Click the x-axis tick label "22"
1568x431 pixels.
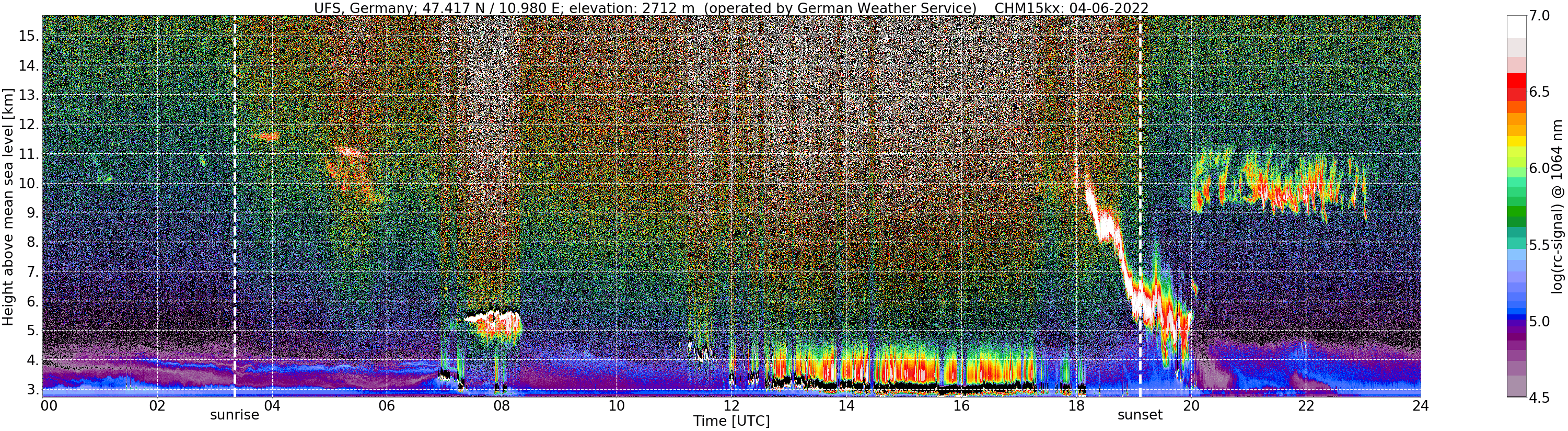[1306, 406]
